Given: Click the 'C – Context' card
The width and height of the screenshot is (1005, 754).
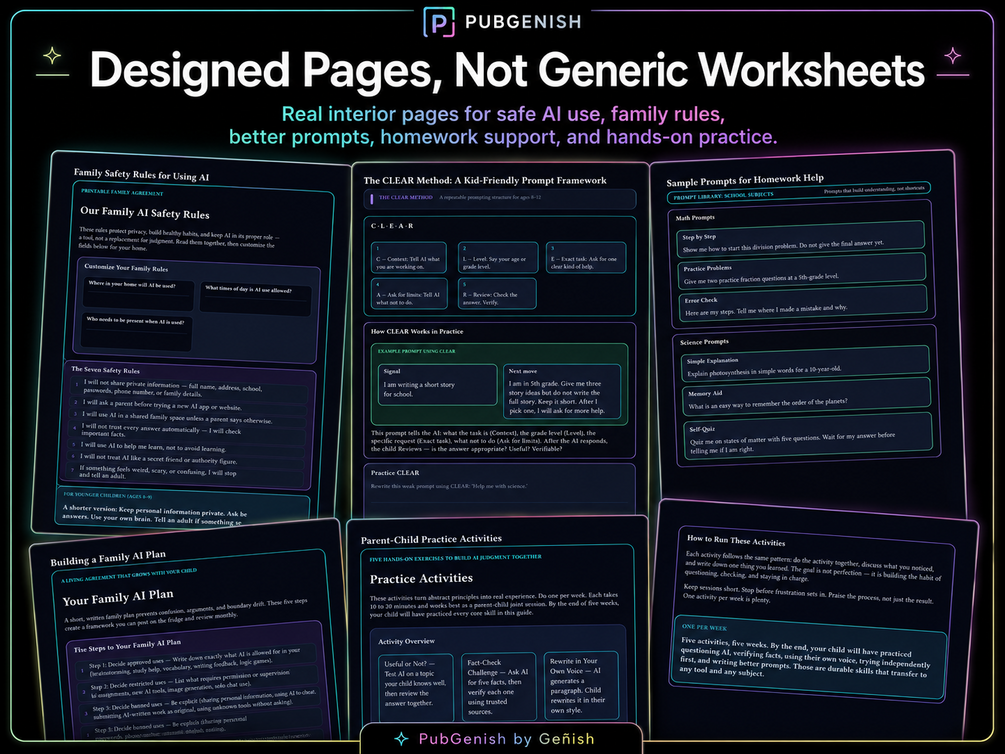Looking at the screenshot, I should coord(409,257).
